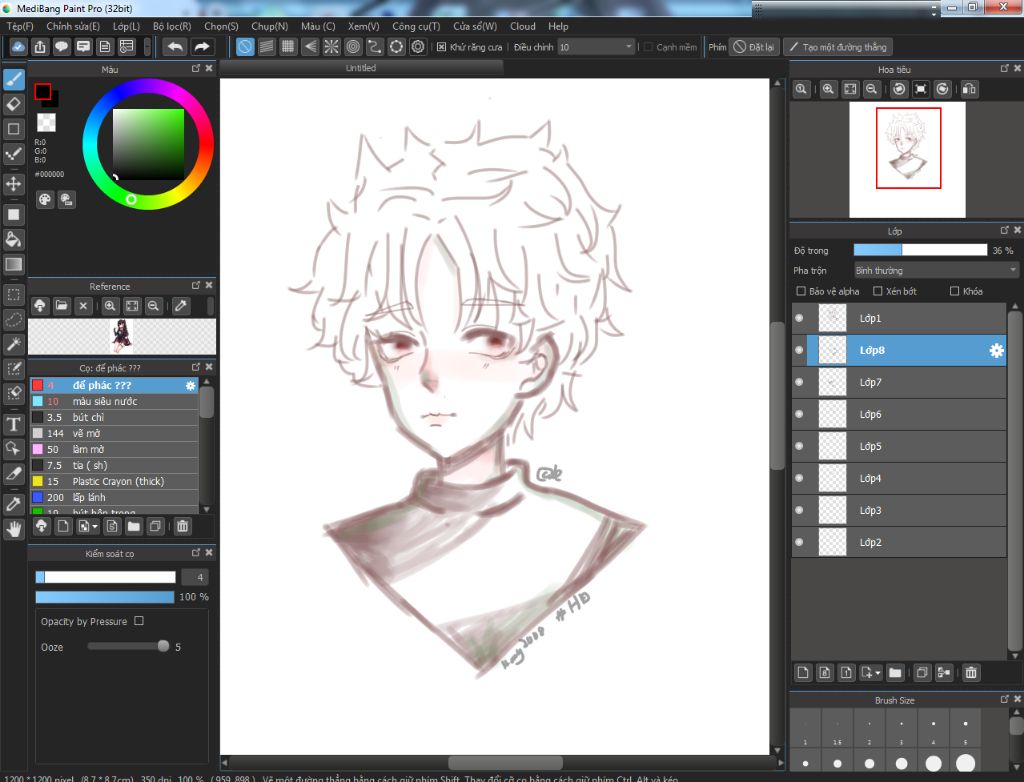This screenshot has width=1024, height=782.
Task: Select the Bucket fill tool
Action: click(14, 239)
